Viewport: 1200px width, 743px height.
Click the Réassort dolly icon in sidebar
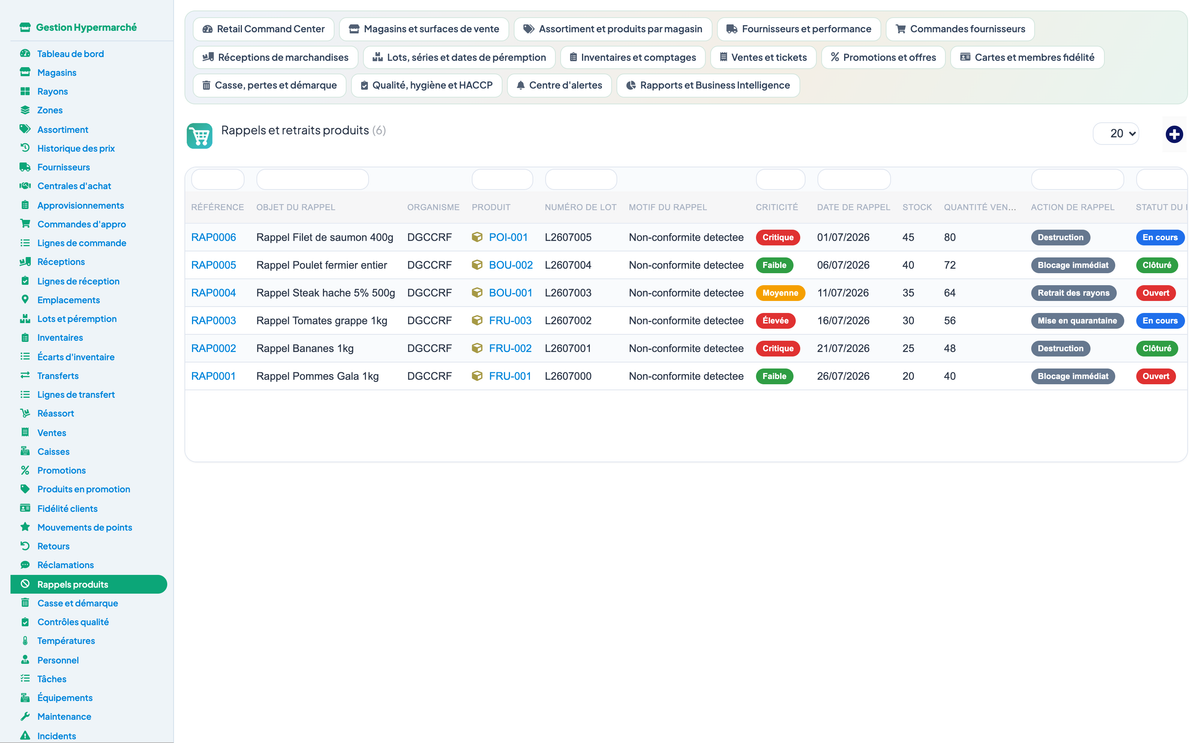(25, 413)
